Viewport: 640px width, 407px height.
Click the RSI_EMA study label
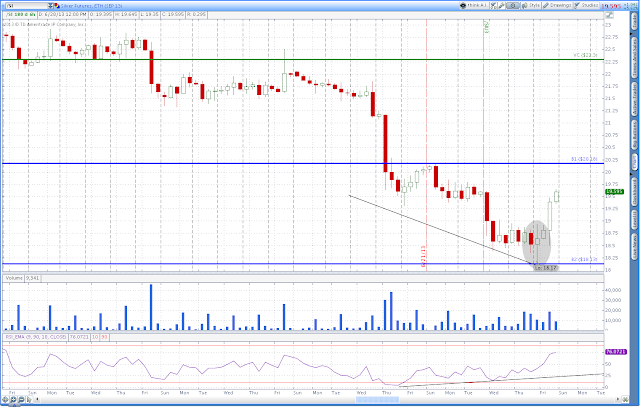coord(36,337)
